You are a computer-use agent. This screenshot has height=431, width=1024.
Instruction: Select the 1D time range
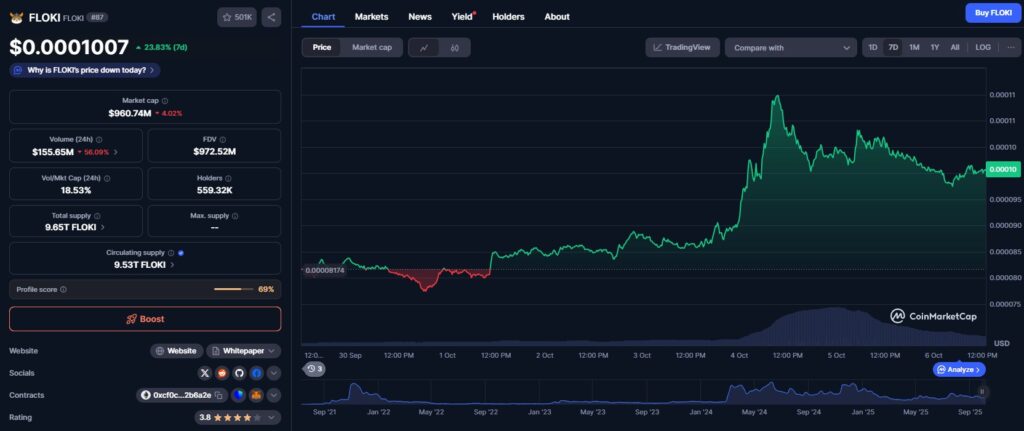pyautogui.click(x=873, y=47)
